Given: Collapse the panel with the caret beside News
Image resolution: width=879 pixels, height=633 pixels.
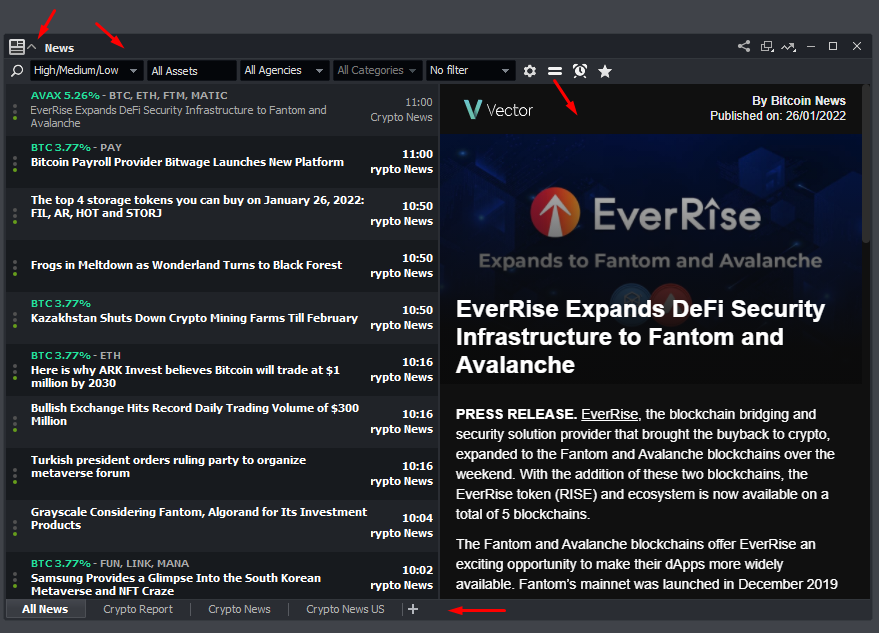Looking at the screenshot, I should (x=33, y=47).
